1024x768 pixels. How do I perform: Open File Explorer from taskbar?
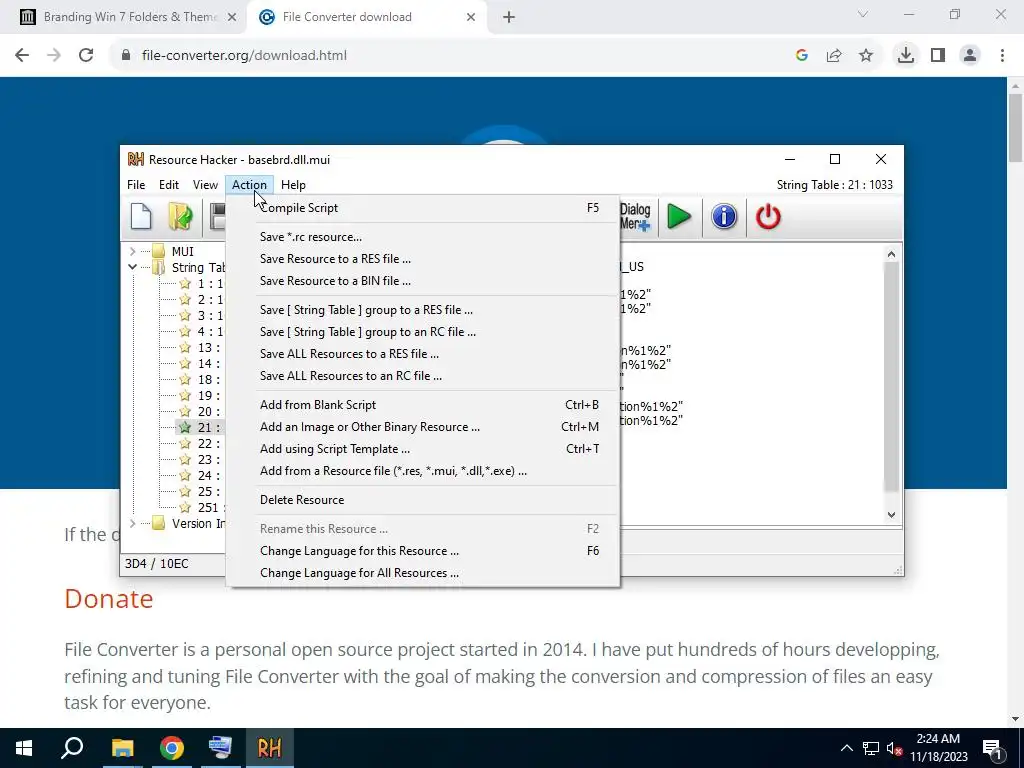122,748
